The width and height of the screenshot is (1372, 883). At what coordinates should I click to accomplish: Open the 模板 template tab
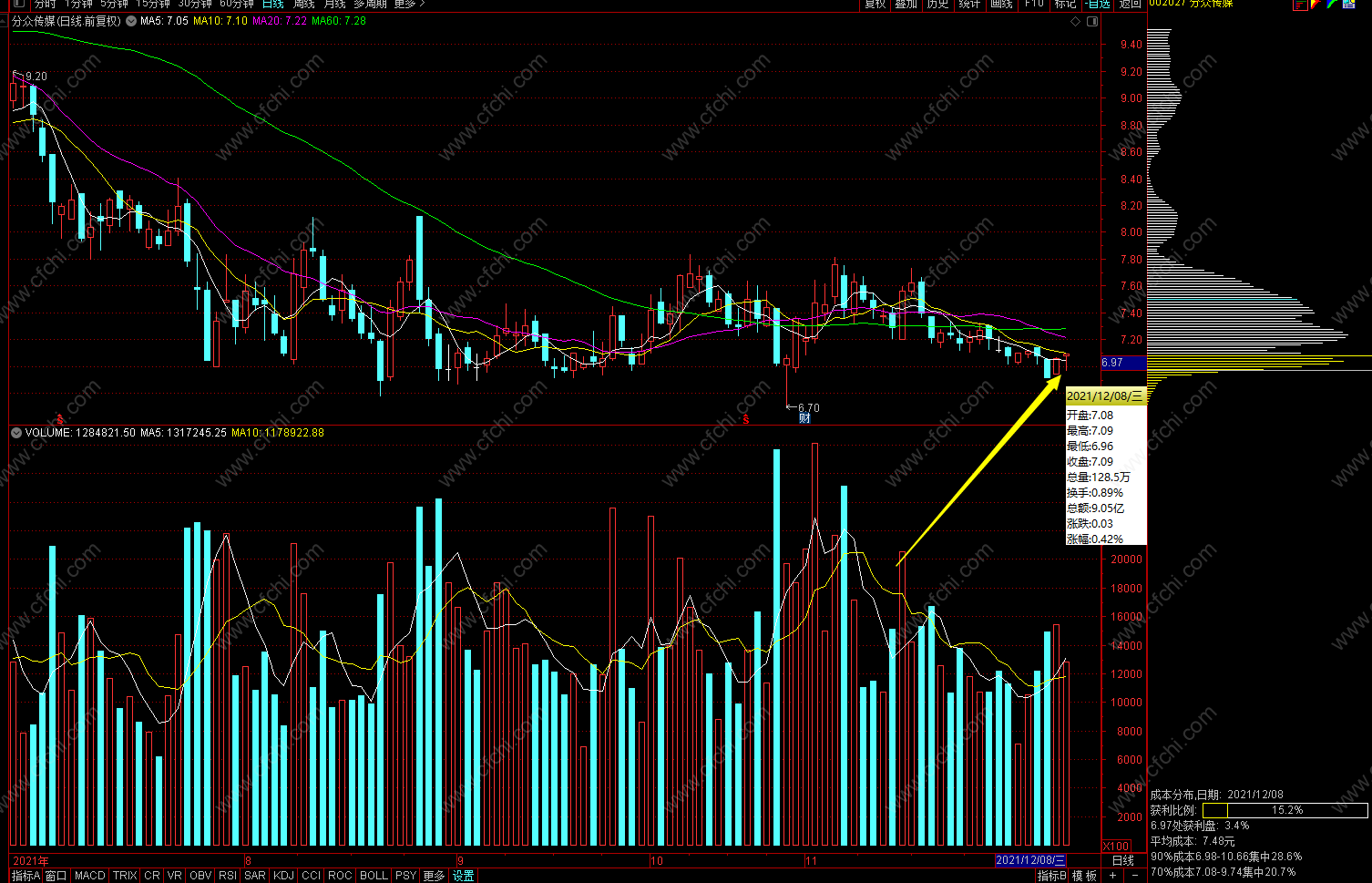point(1084,876)
